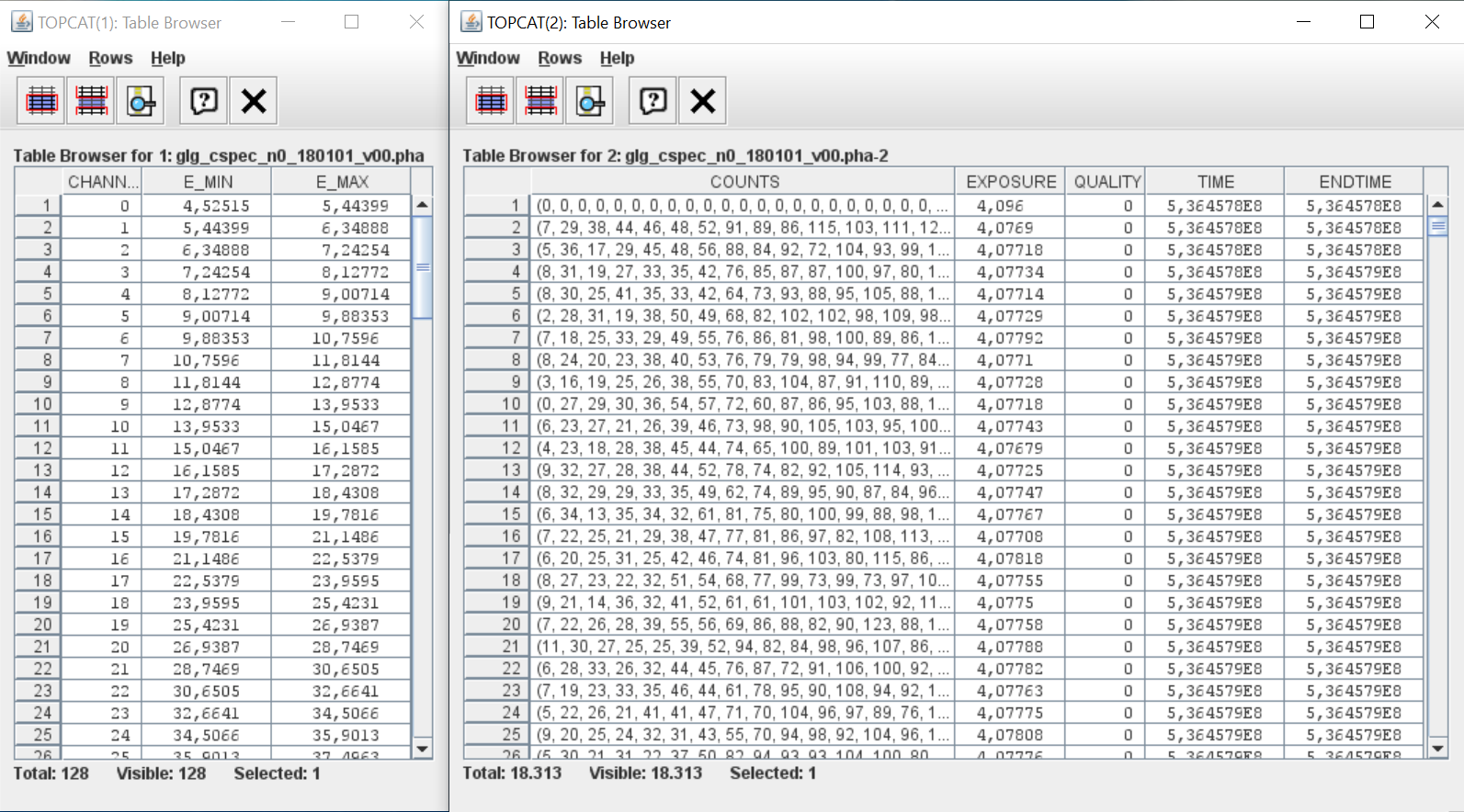Click scrollbar up arrow in TOPCAT(1) table

422,205
